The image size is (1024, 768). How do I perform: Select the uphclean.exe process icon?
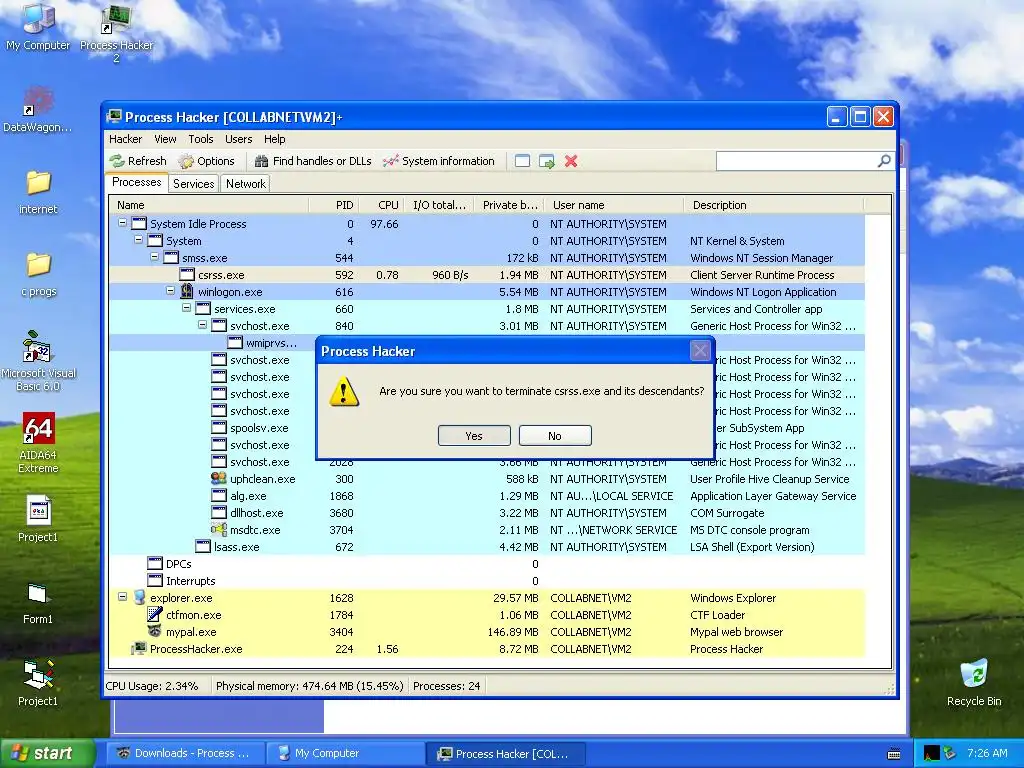point(219,479)
